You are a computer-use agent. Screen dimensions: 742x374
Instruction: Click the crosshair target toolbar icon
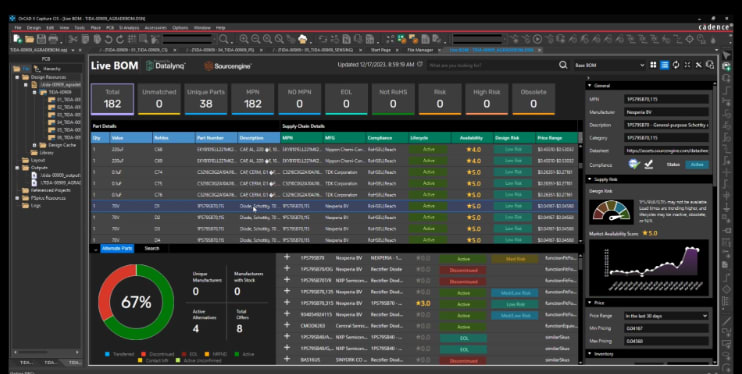coord(689,39)
